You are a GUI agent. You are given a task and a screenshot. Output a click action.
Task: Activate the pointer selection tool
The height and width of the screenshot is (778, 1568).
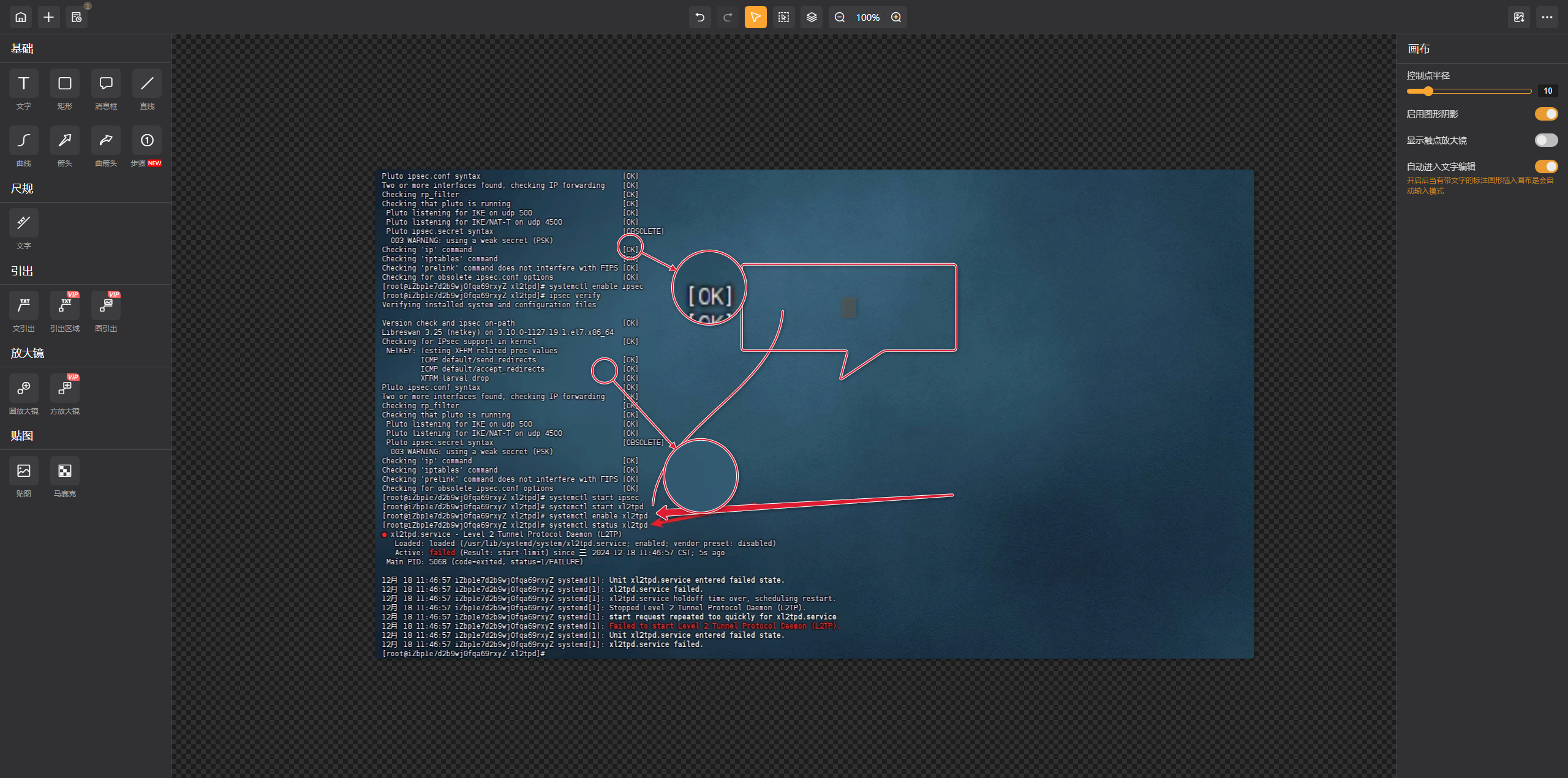point(756,17)
